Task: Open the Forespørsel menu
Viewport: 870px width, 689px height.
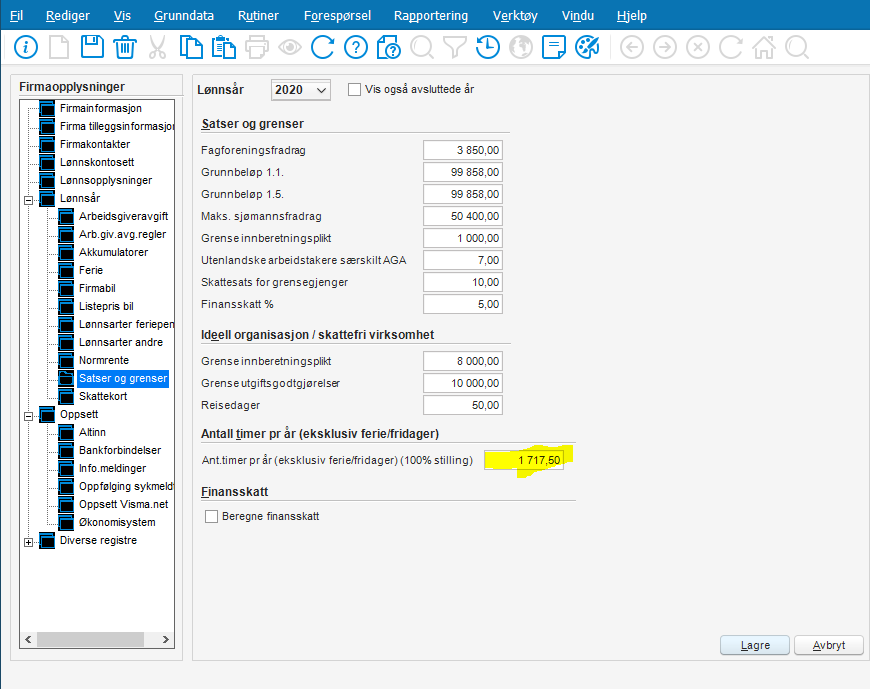Action: click(337, 16)
